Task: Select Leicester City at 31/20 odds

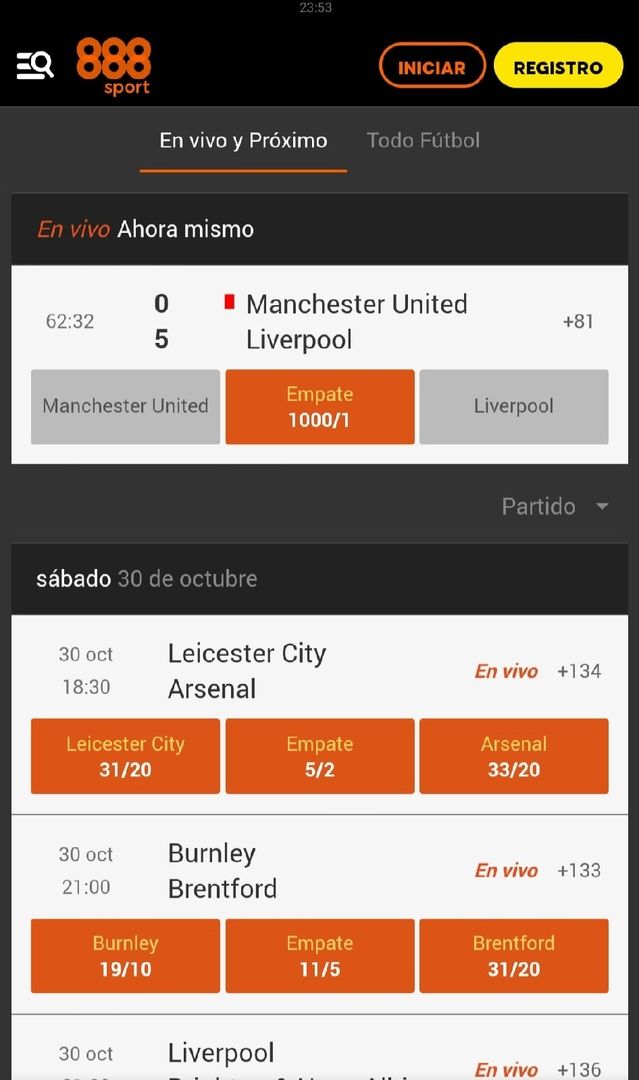Action: pos(125,756)
